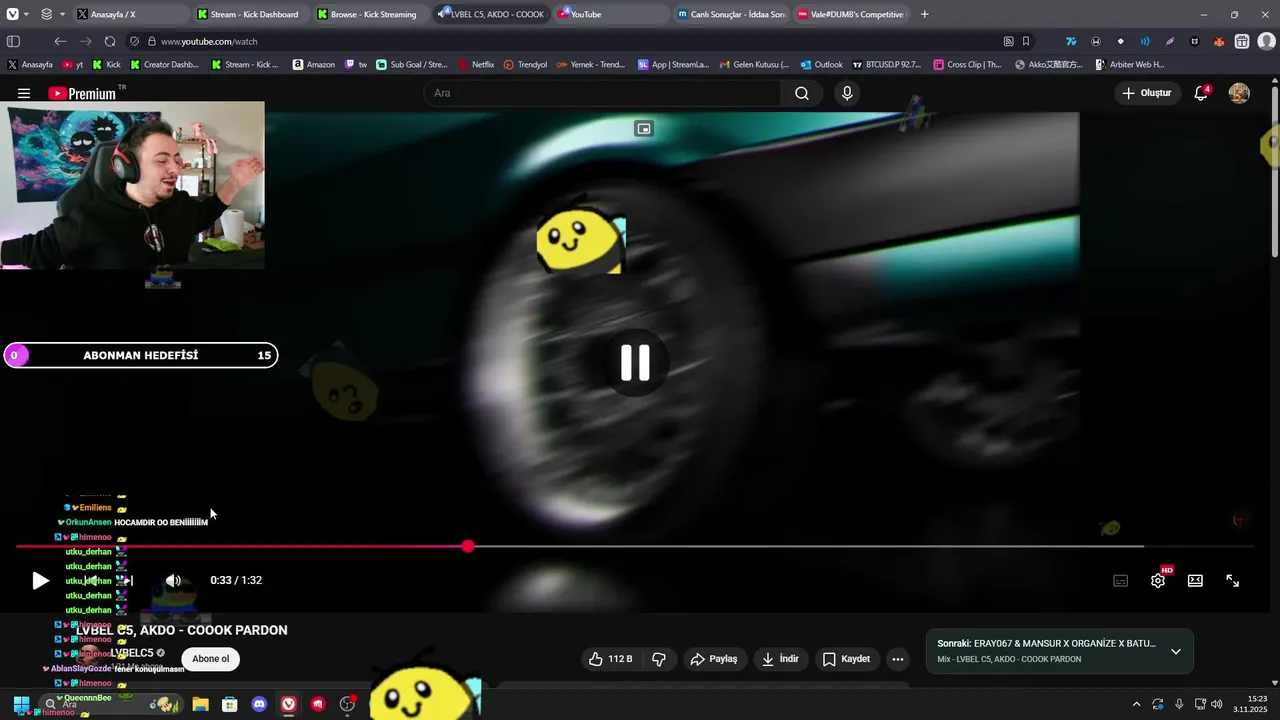The width and height of the screenshot is (1280, 720).
Task: Click the miniplayer icon above the video
Action: point(644,129)
